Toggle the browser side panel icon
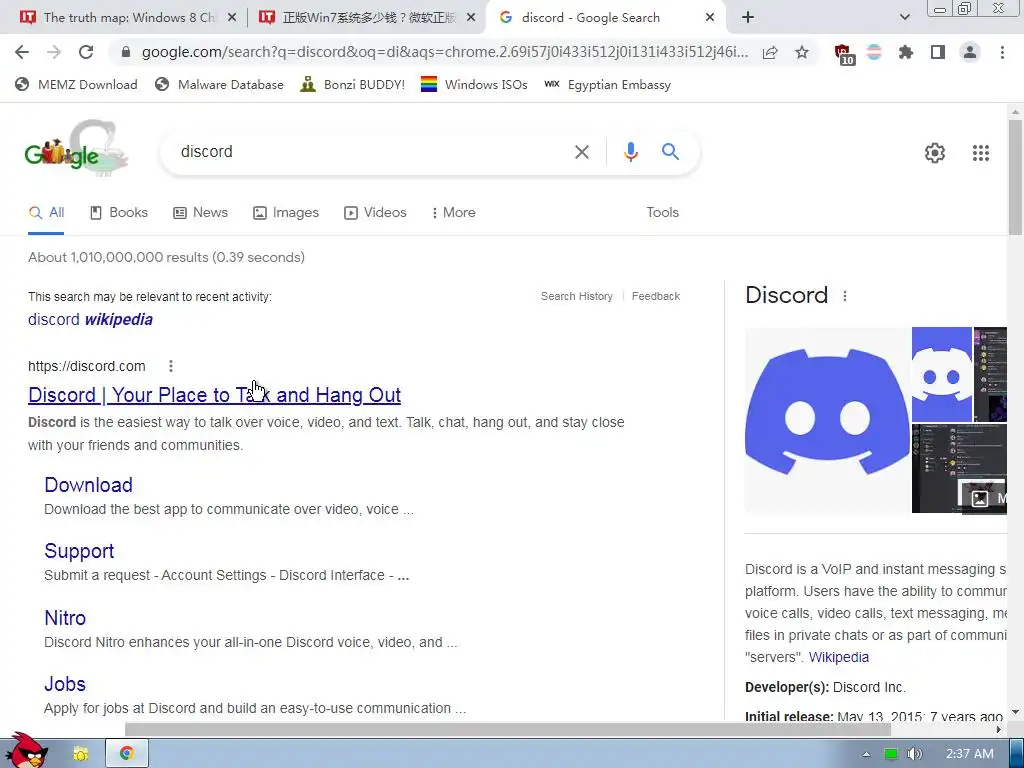Image resolution: width=1024 pixels, height=768 pixels. (x=938, y=52)
